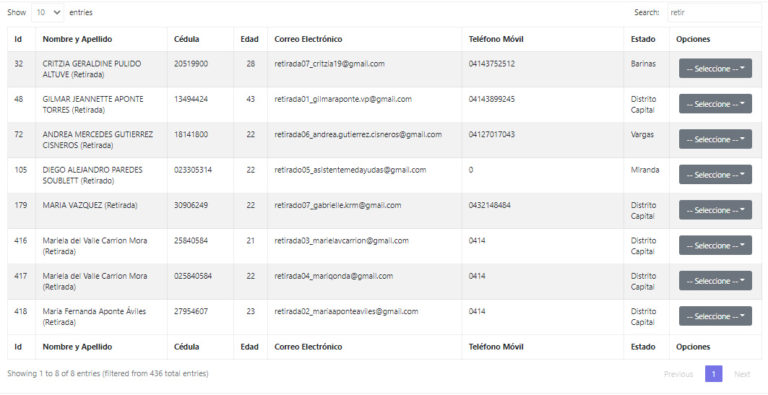Image resolution: width=768 pixels, height=395 pixels.
Task: Open Seleccione dropdown for Critzia Geraldine Pulido
Action: (x=715, y=69)
